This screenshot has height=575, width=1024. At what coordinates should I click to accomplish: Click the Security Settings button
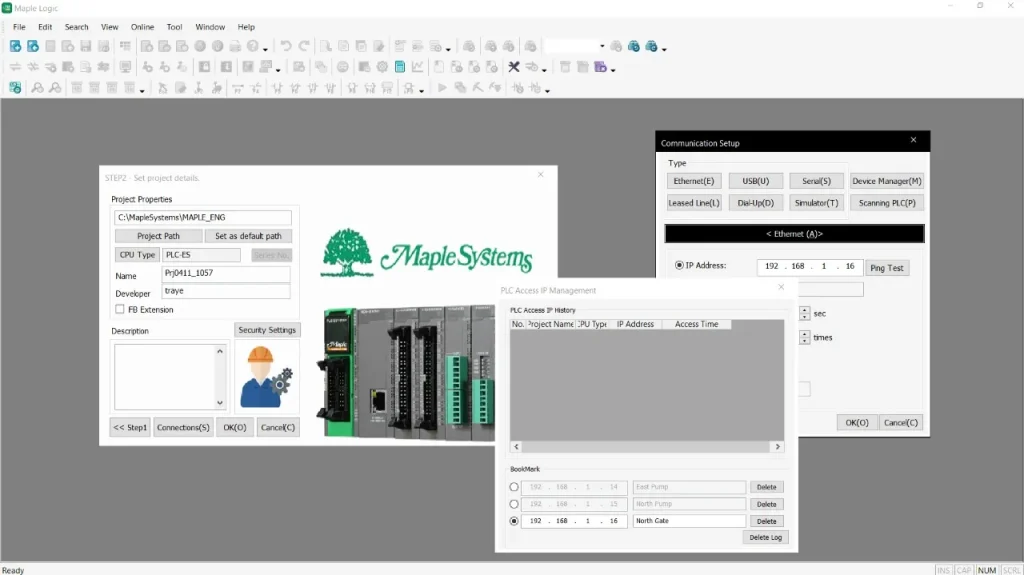tap(267, 330)
